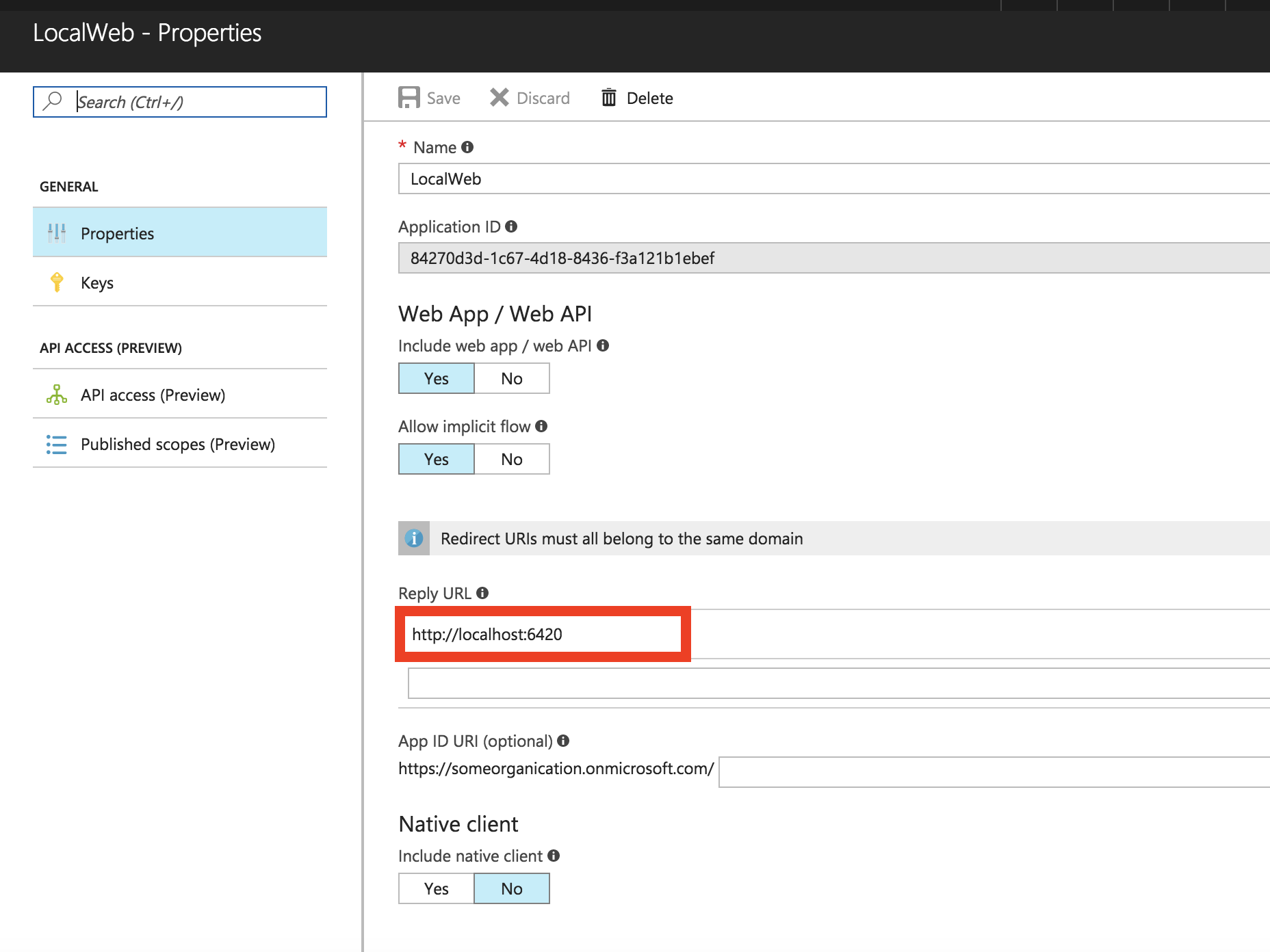The image size is (1270, 952).
Task: Click the API ACCESS (PREVIEW) section label
Action: (x=111, y=348)
